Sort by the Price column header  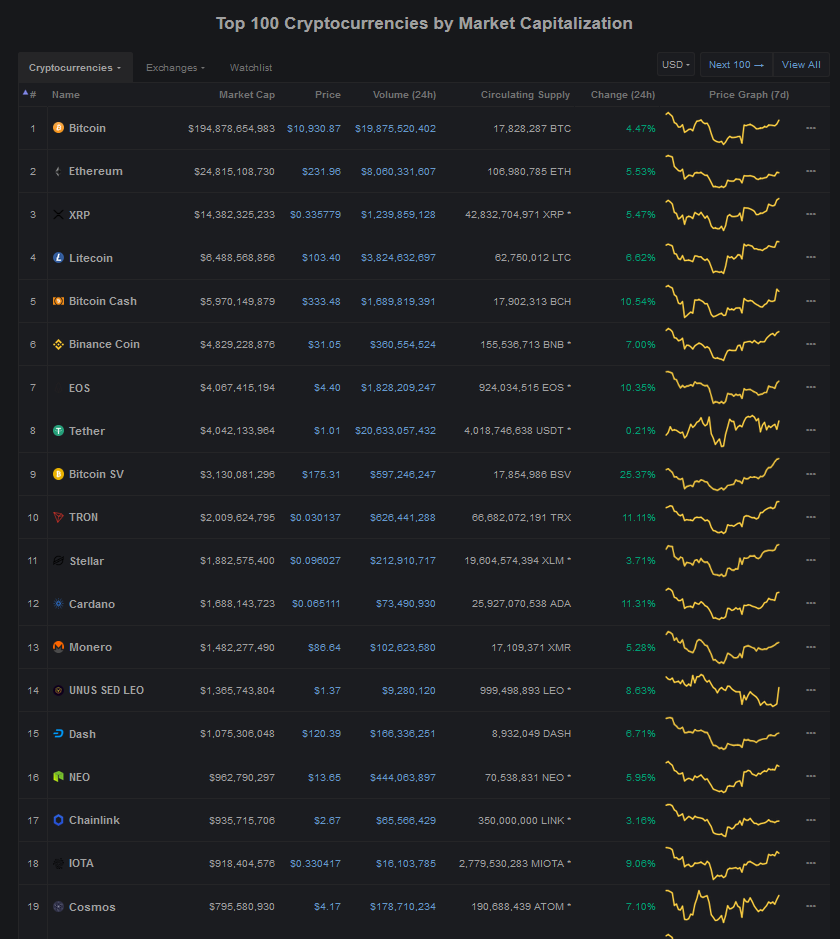coord(327,95)
